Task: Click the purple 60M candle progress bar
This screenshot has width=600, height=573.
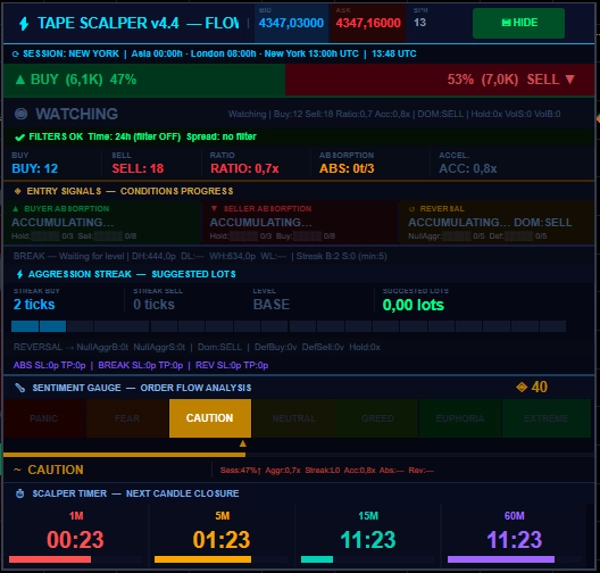Action: pos(501,560)
